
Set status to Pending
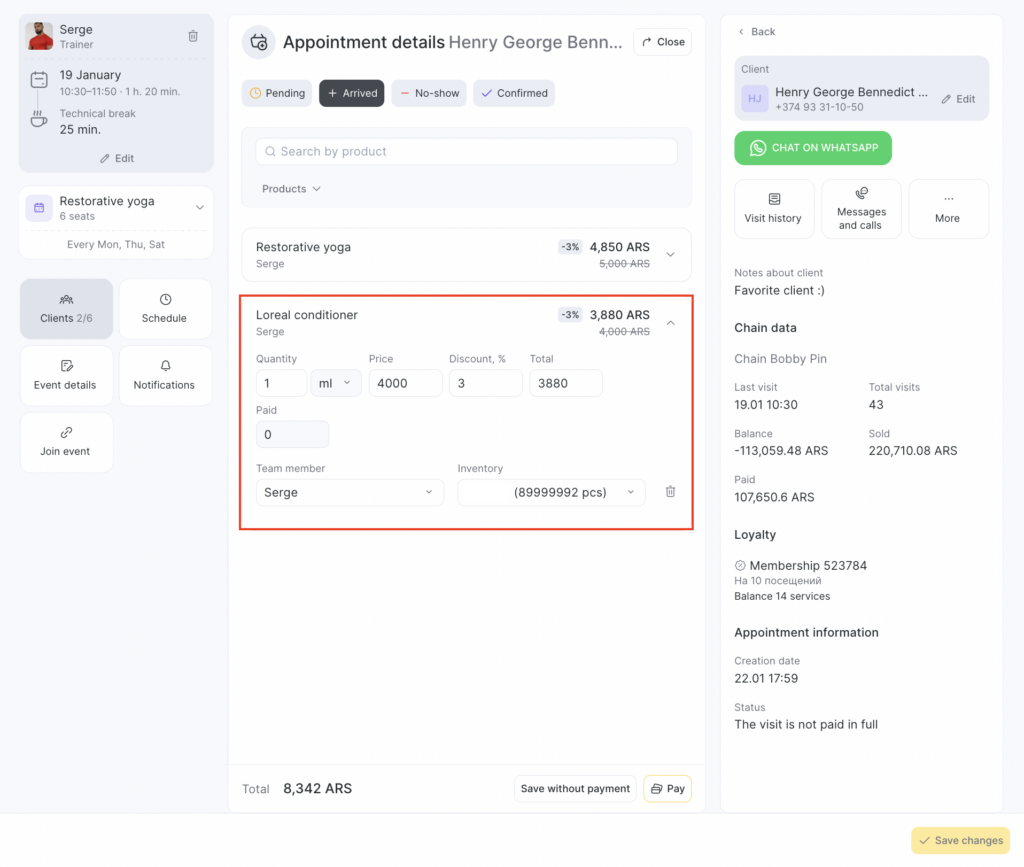[277, 93]
